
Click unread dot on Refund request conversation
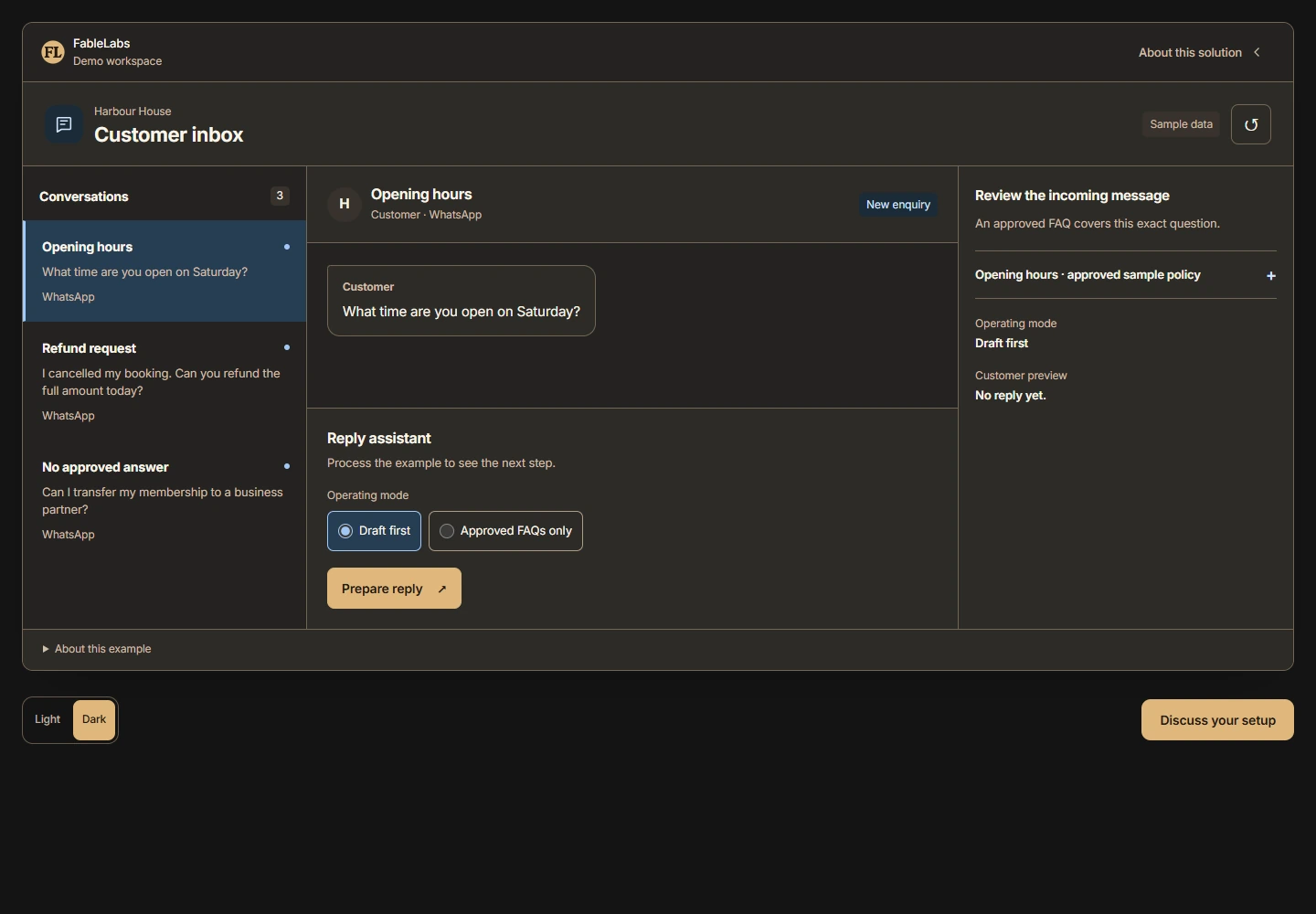click(x=287, y=347)
